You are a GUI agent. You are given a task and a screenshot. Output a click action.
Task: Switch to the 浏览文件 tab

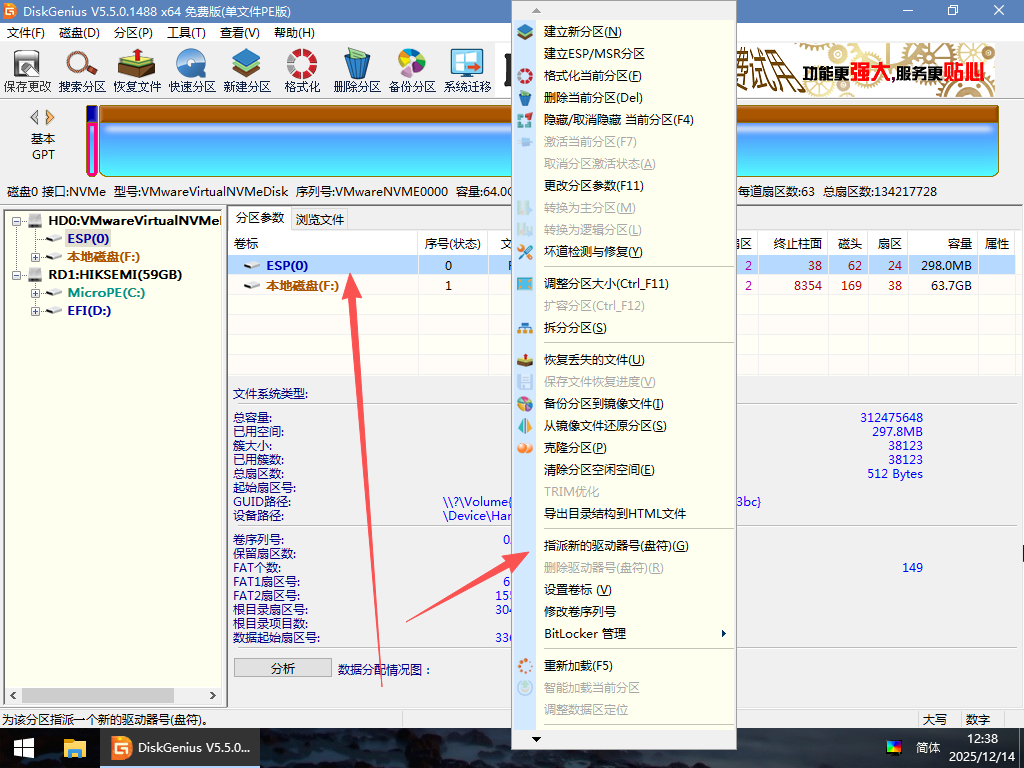320,219
